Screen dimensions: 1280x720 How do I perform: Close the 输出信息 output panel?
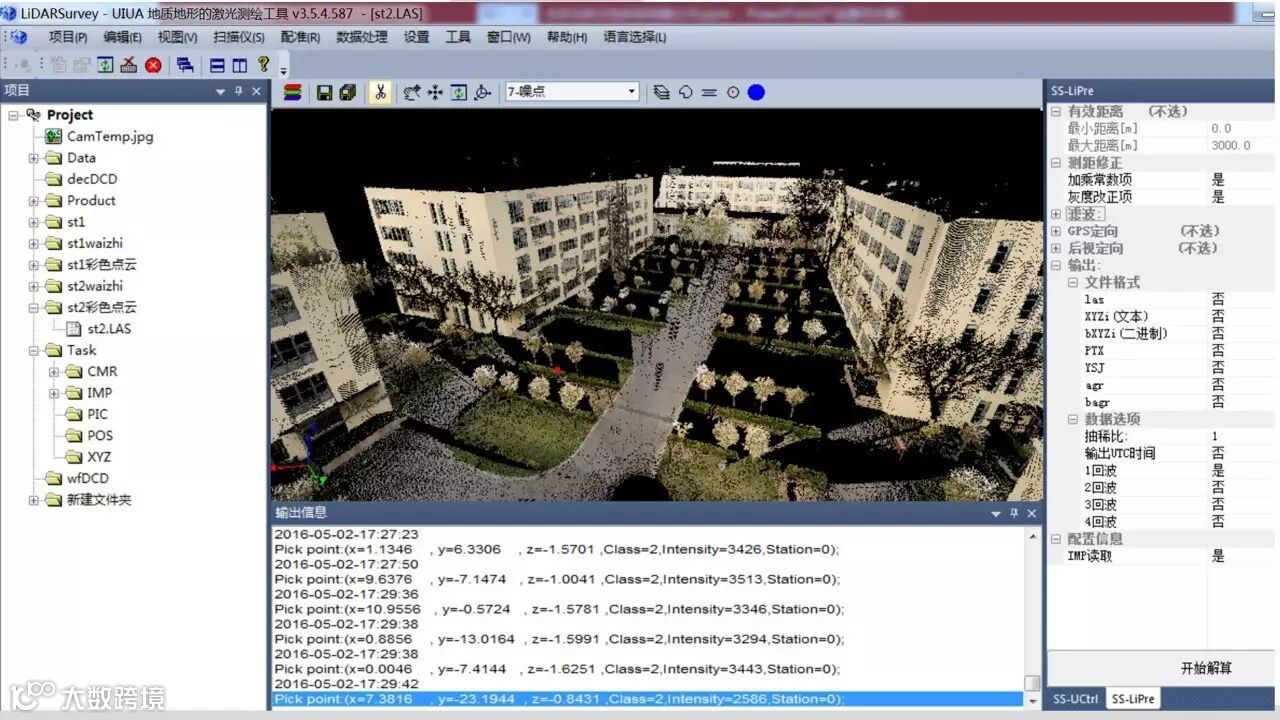(x=1032, y=513)
